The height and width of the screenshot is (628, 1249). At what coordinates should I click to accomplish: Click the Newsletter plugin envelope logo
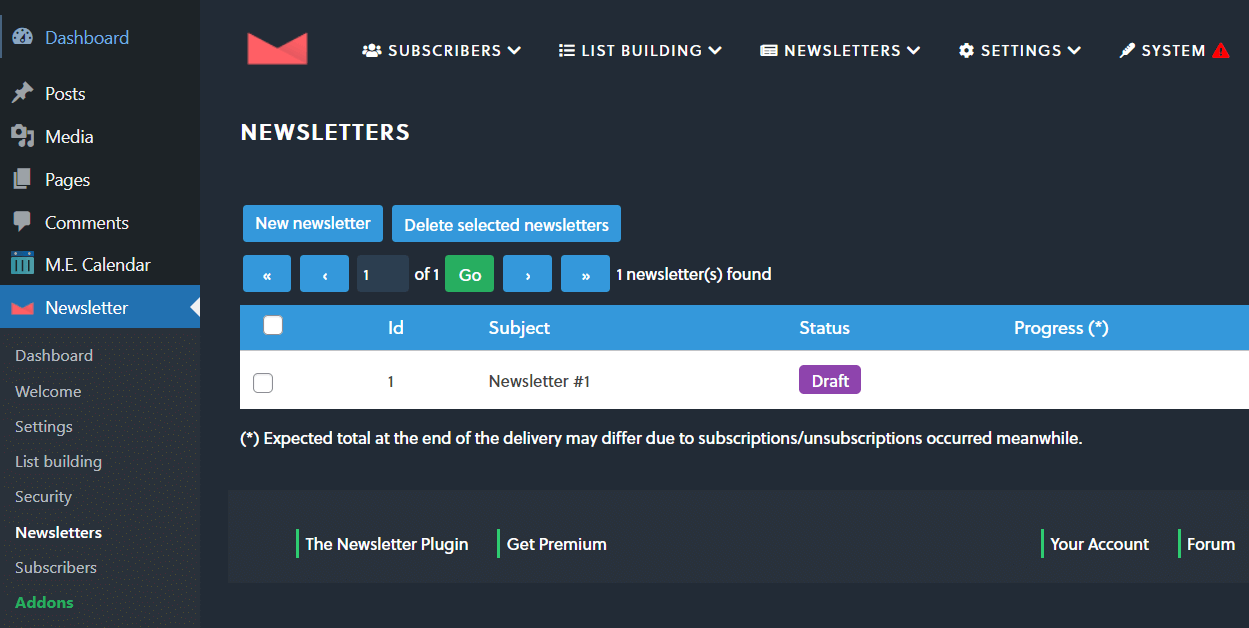277,49
